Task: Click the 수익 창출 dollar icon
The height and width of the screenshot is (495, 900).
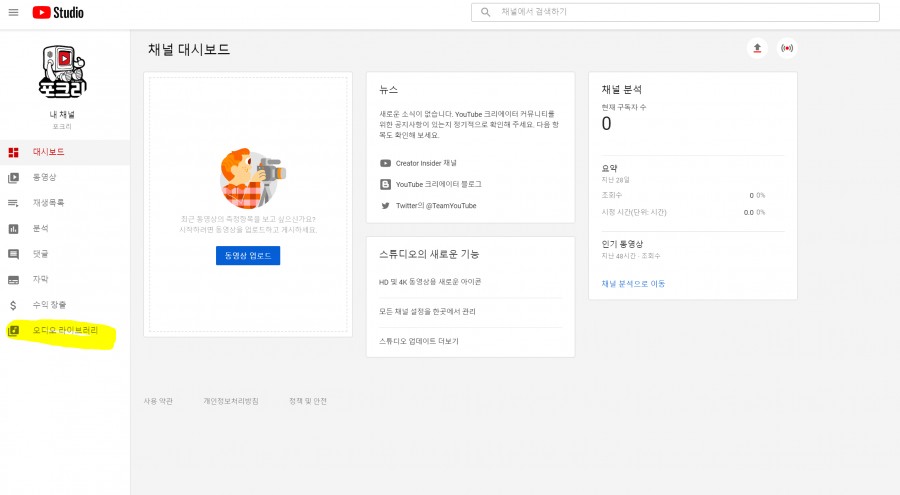Action: (13, 305)
